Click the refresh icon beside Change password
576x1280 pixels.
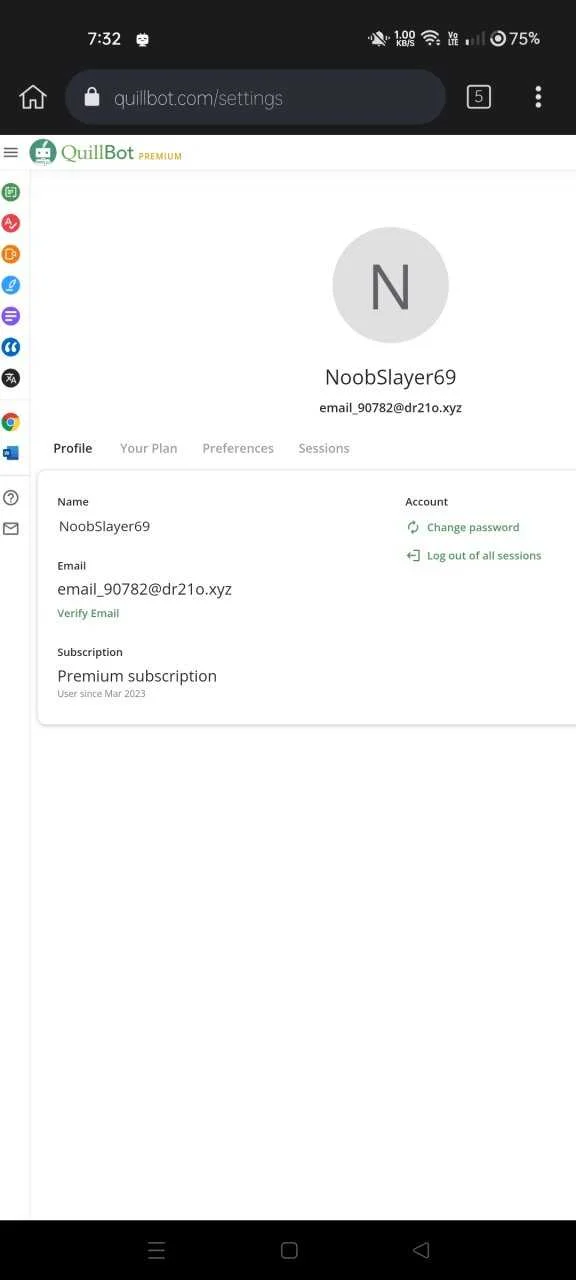(413, 527)
